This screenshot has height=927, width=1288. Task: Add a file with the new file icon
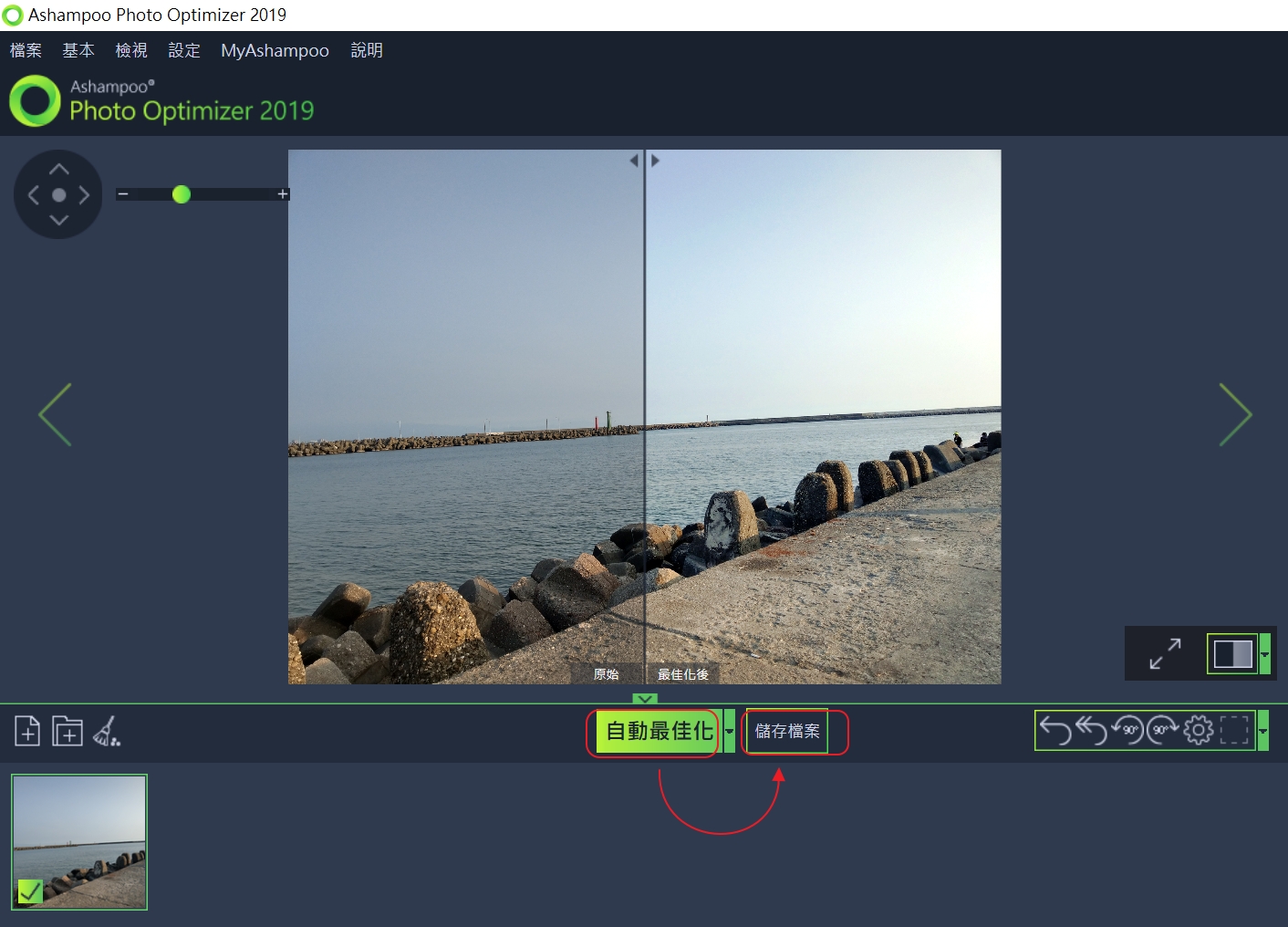(x=27, y=731)
